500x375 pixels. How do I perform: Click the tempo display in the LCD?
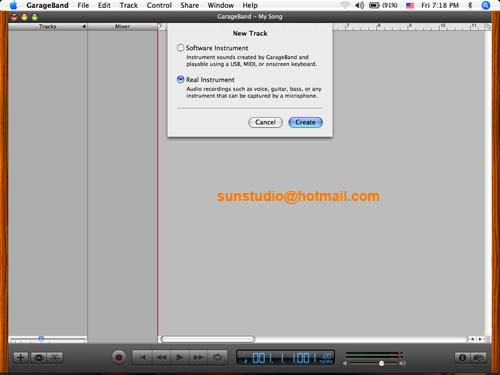[x=326, y=358]
